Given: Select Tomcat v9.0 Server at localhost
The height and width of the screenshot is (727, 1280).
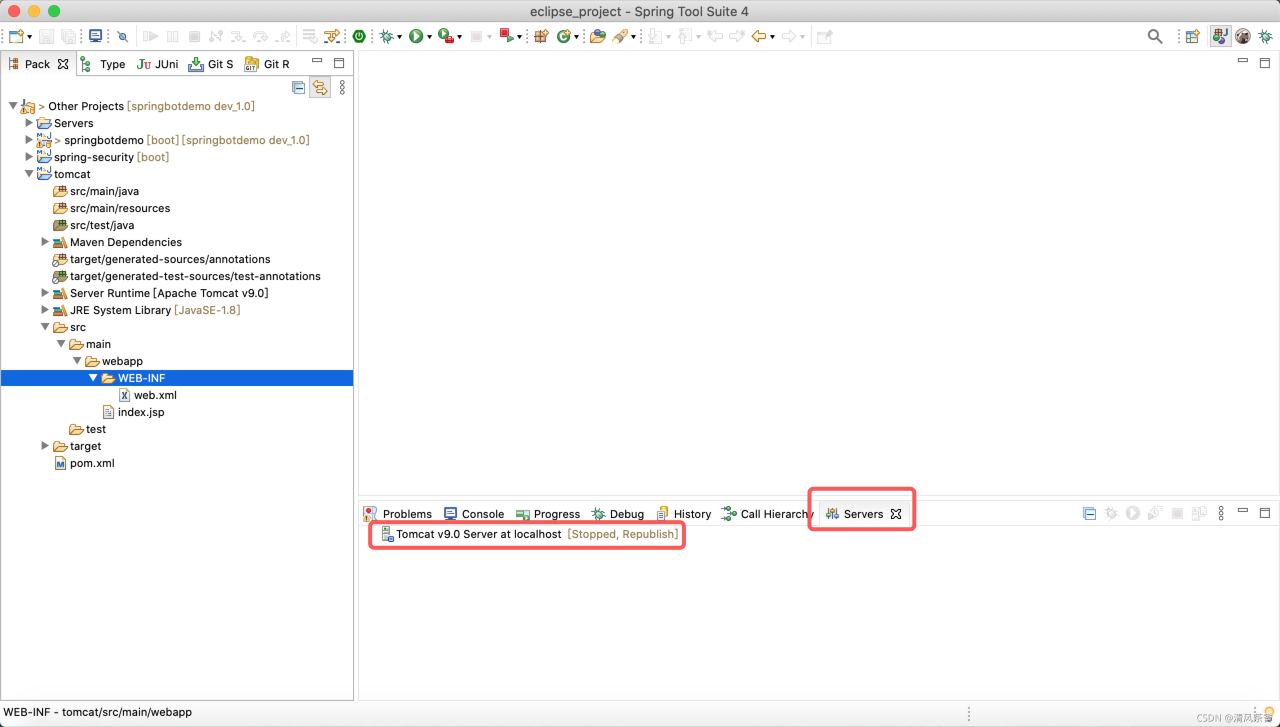Looking at the screenshot, I should tap(528, 534).
